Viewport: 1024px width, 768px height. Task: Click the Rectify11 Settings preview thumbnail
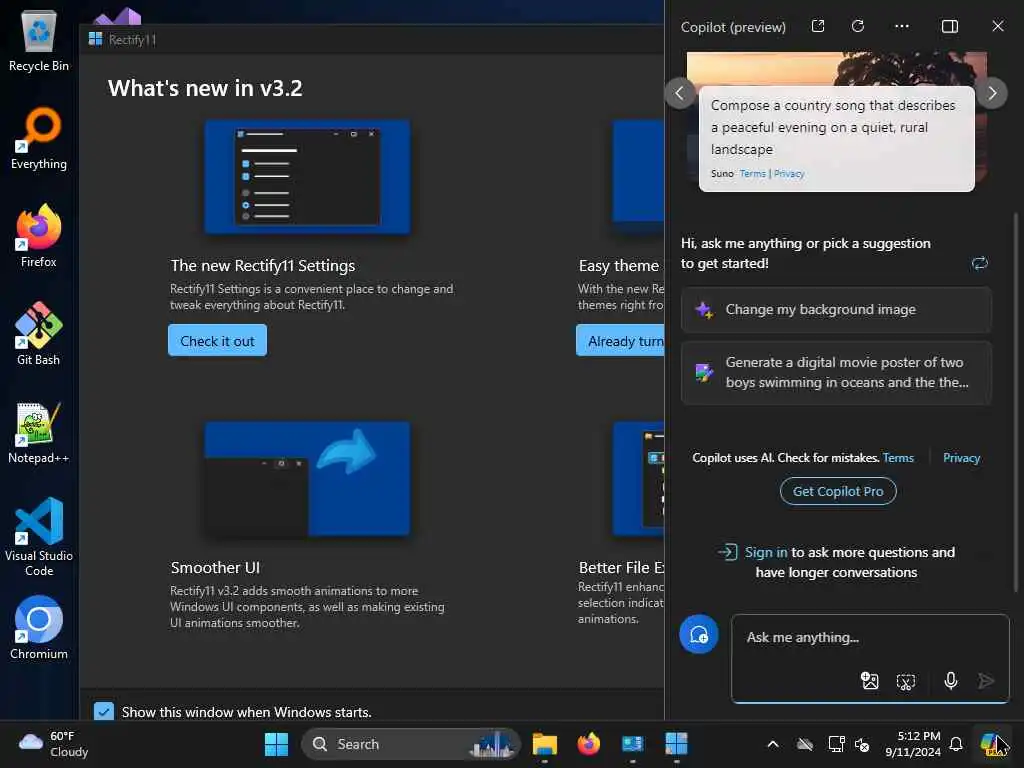click(308, 177)
